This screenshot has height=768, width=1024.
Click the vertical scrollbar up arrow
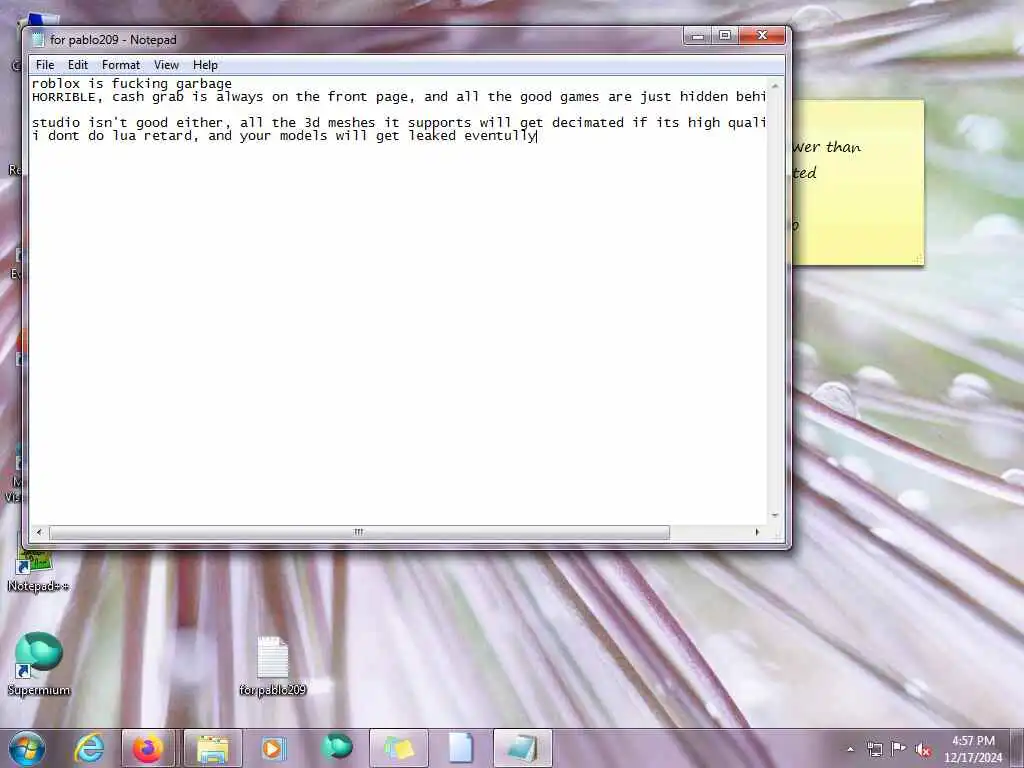click(775, 86)
